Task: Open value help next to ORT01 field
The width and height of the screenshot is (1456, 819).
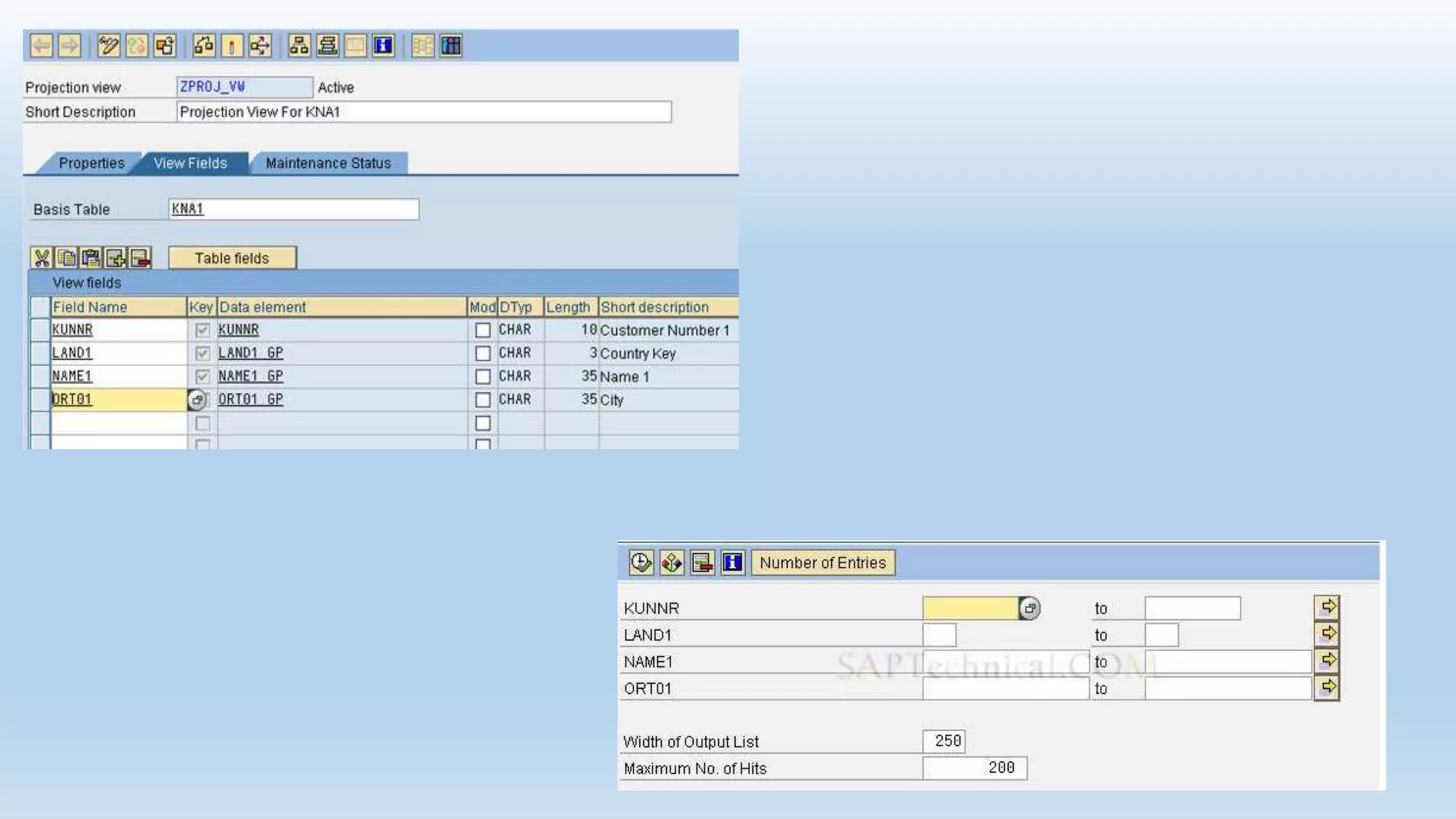Action: point(197,400)
